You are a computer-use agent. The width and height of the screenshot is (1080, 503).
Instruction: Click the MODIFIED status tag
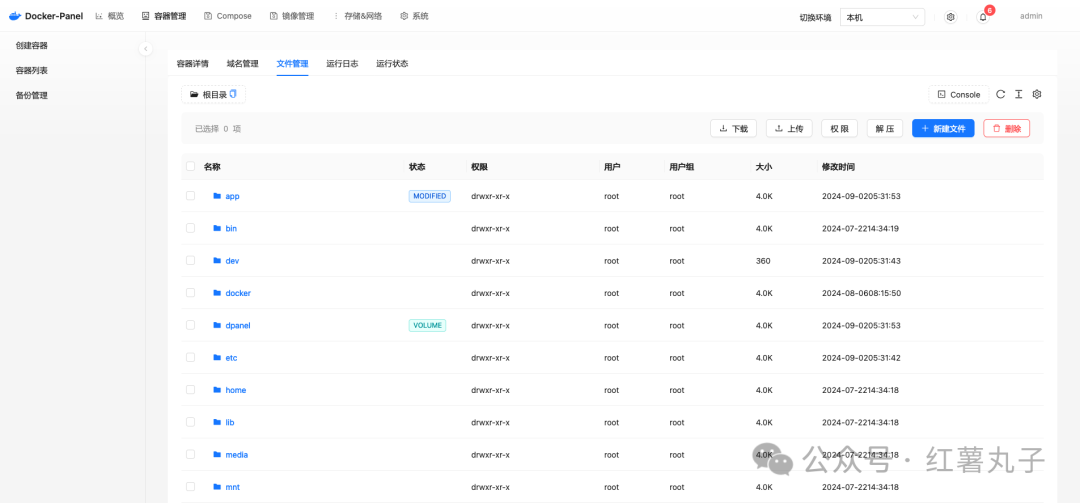pos(430,196)
